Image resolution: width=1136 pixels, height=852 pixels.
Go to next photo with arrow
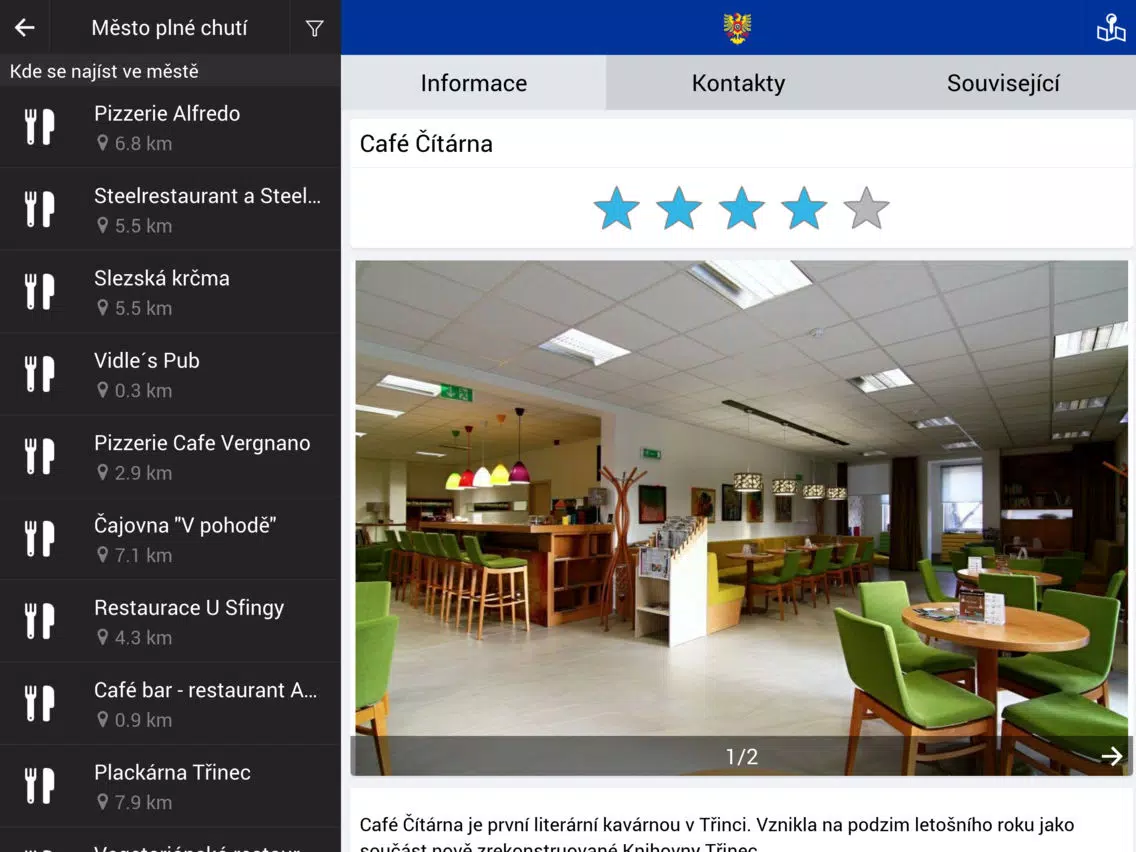(1111, 756)
